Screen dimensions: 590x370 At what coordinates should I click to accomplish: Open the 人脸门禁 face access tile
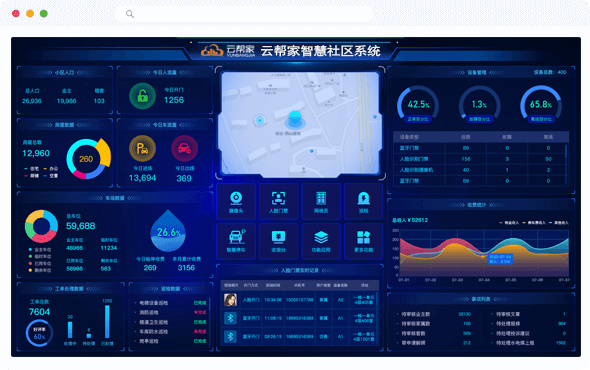(x=278, y=202)
